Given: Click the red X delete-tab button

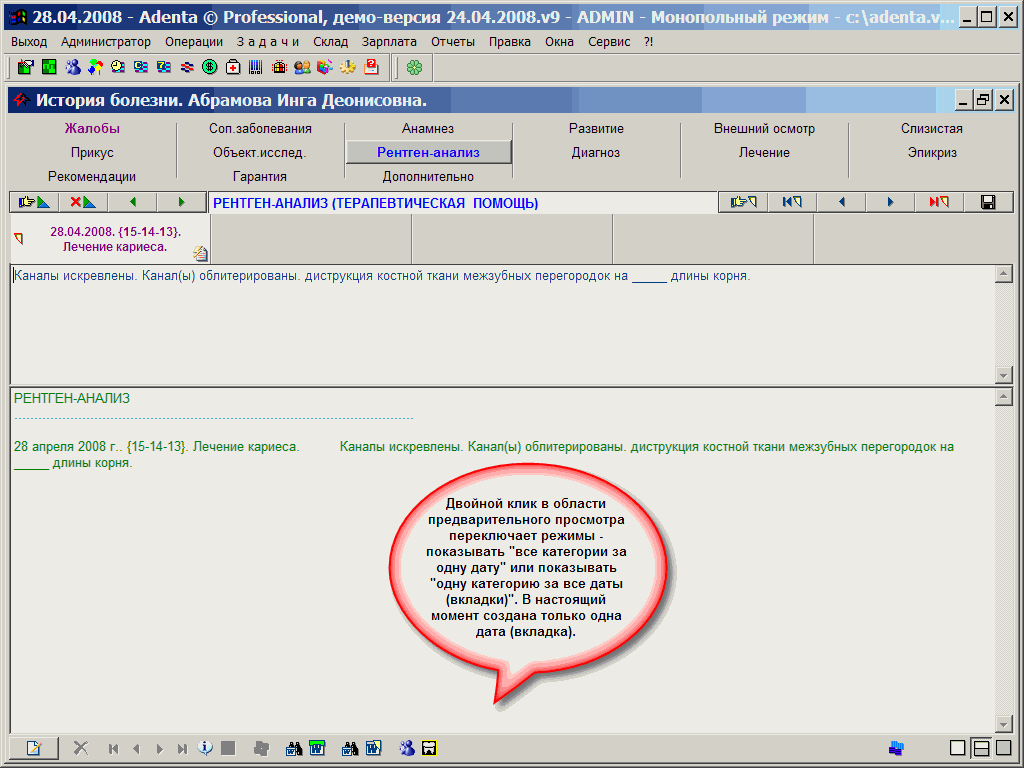Looking at the screenshot, I should (x=83, y=202).
